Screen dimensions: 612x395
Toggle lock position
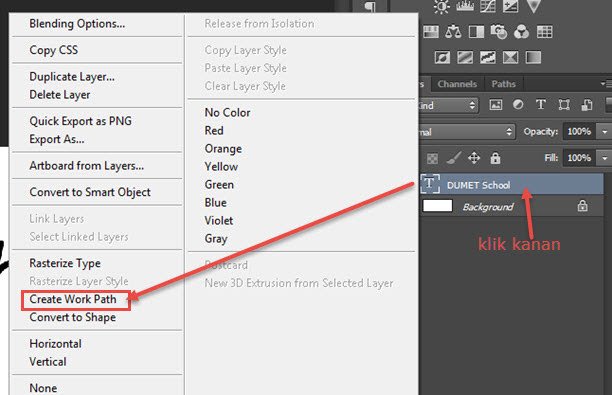click(x=474, y=158)
